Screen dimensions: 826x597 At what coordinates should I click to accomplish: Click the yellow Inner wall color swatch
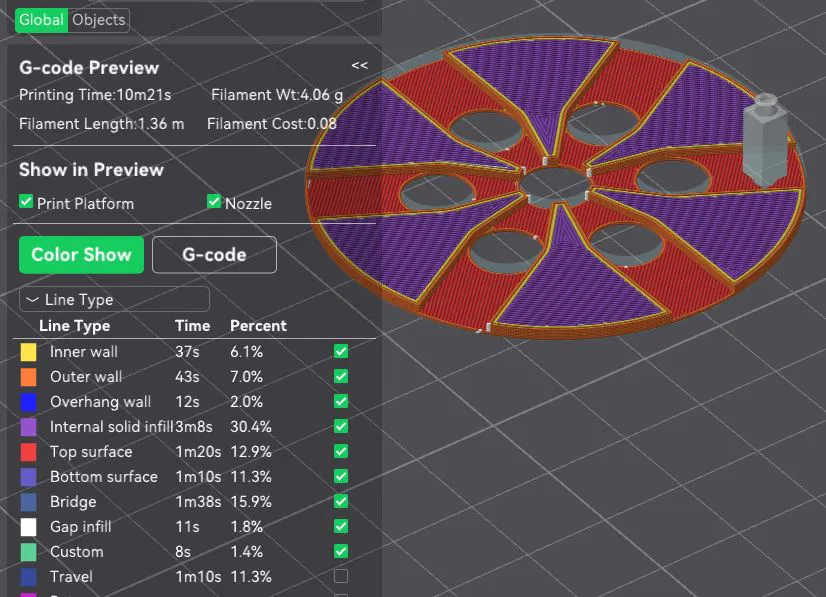(28, 352)
